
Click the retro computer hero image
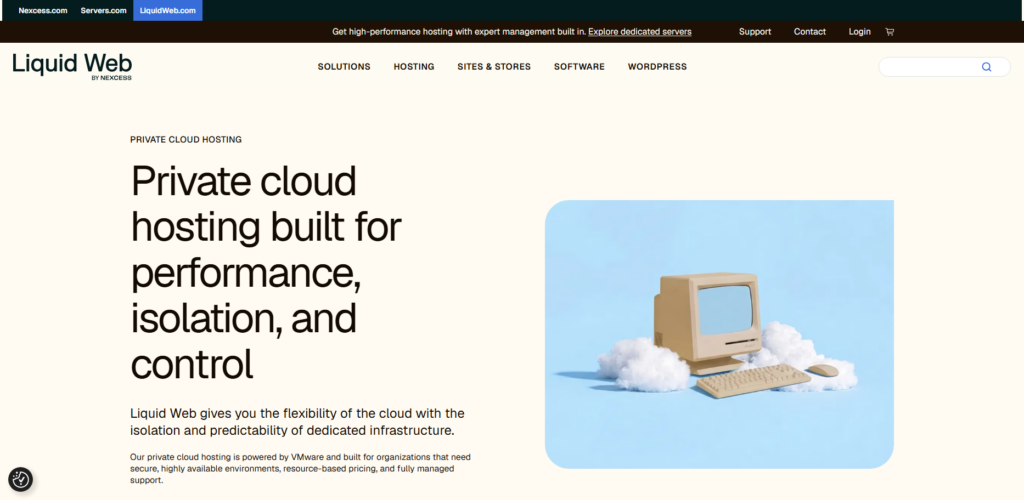pyautogui.click(x=719, y=334)
